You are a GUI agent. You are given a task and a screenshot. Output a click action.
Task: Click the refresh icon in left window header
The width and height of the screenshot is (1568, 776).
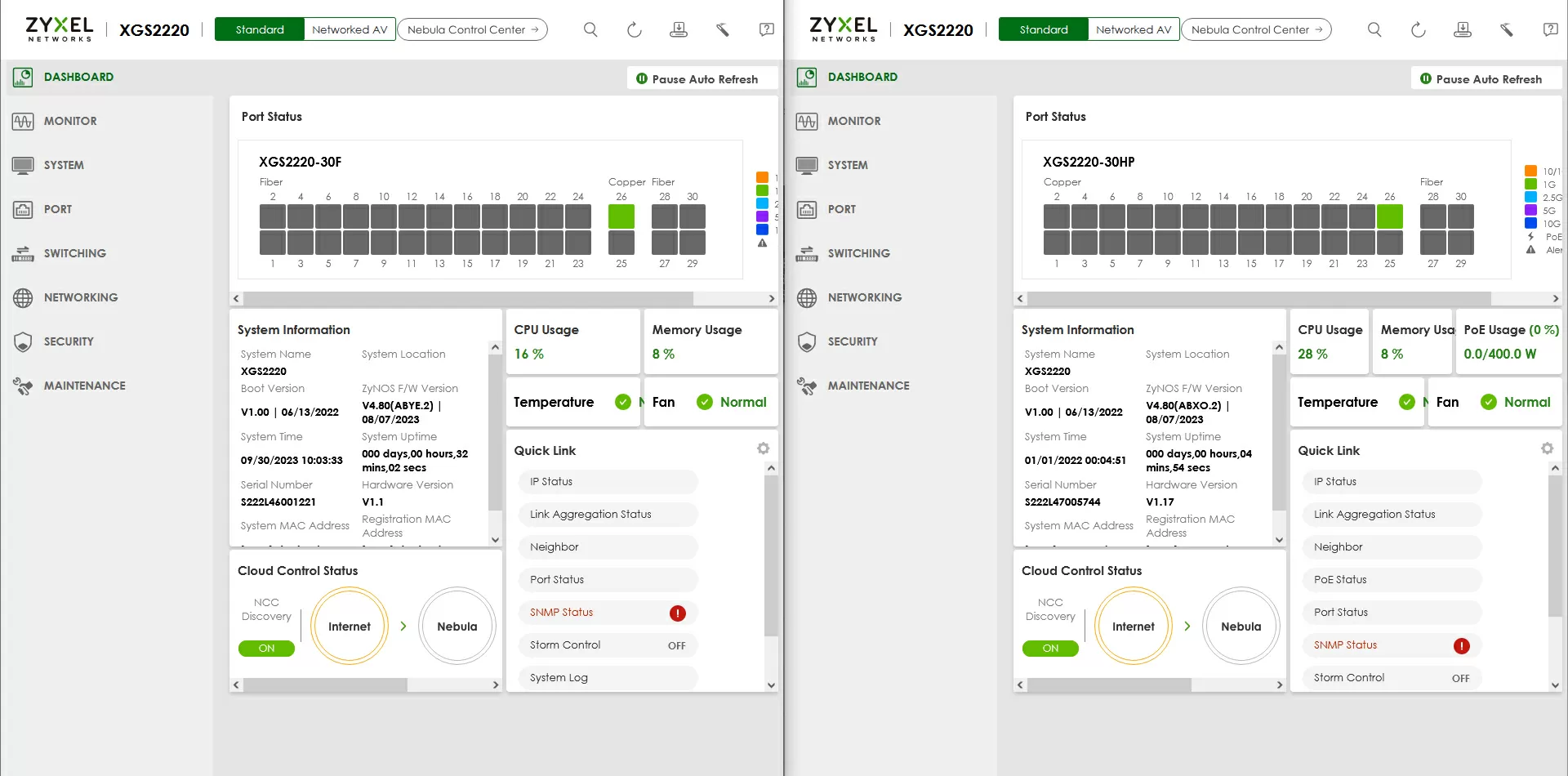click(635, 29)
